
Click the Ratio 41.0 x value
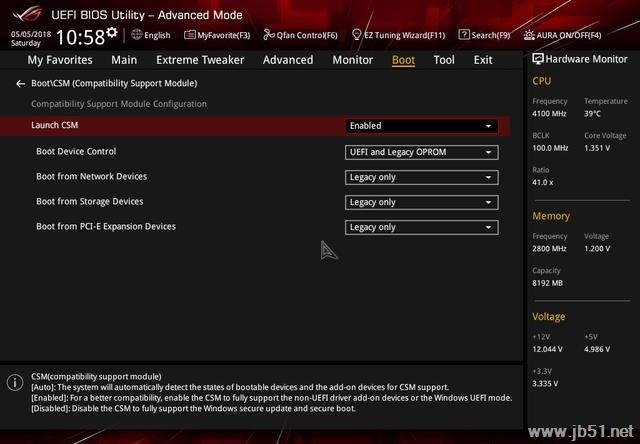click(543, 182)
